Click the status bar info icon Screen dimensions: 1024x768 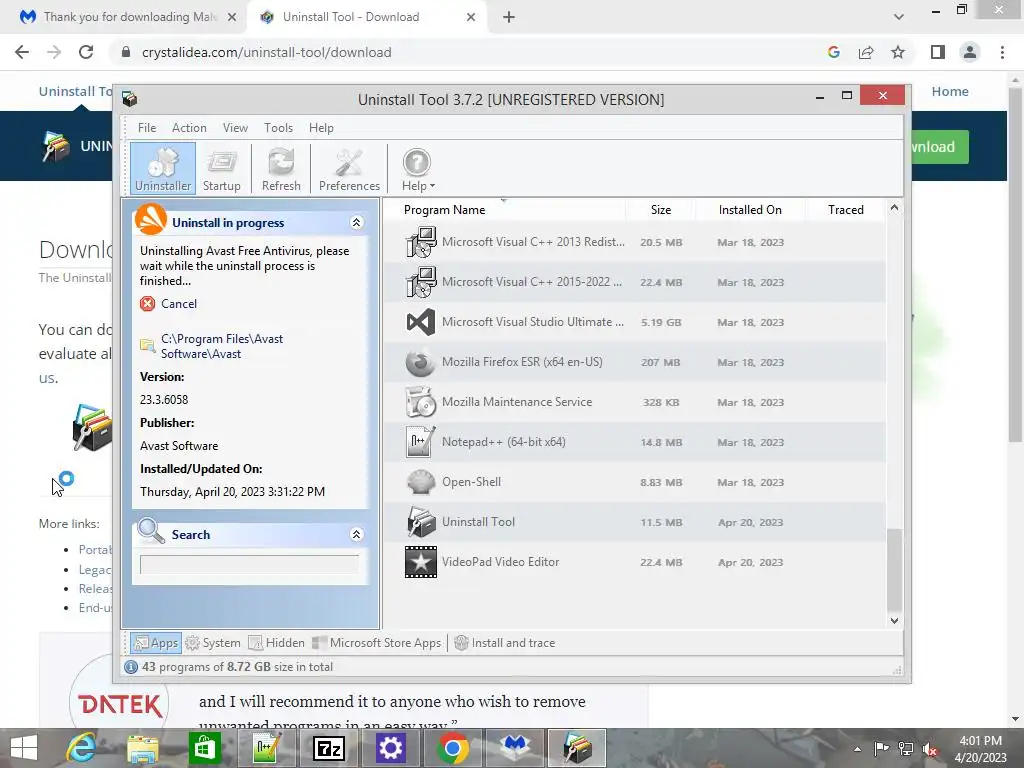point(131,667)
